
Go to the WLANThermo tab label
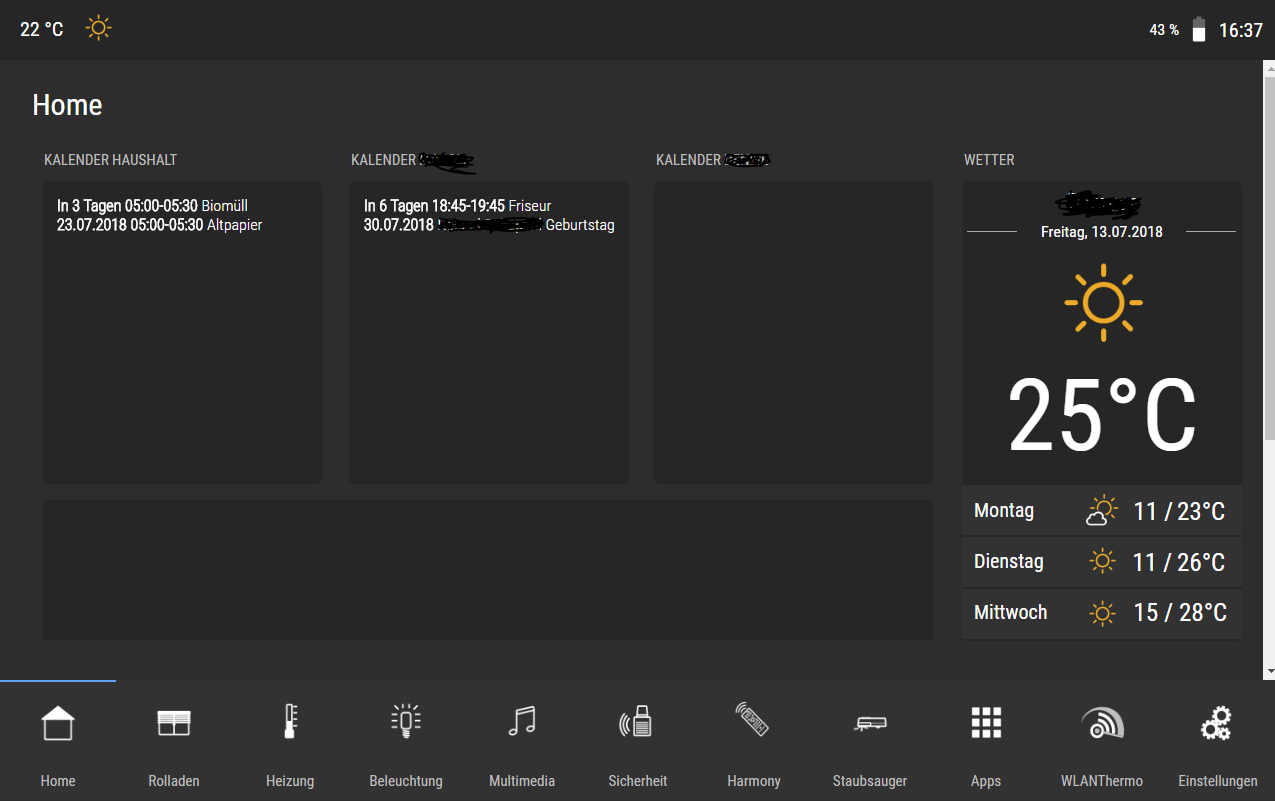[1102, 781]
